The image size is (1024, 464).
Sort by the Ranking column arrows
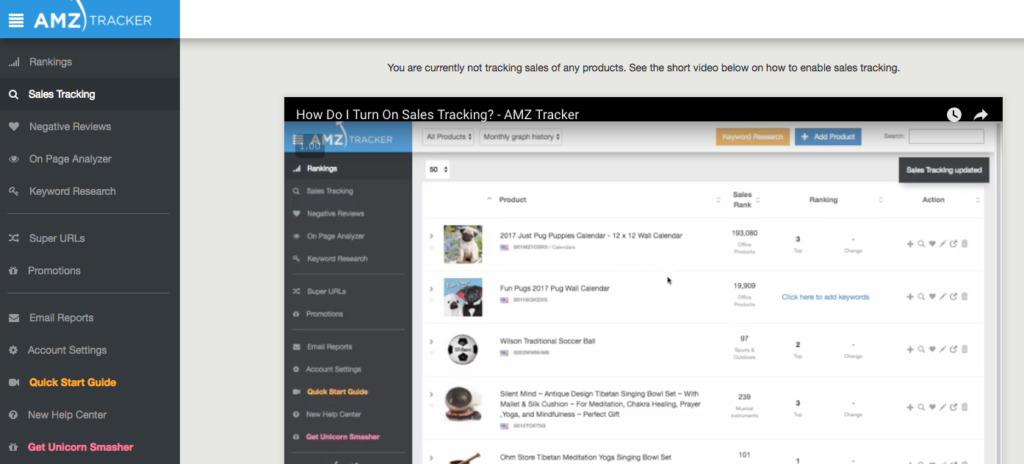(x=880, y=200)
